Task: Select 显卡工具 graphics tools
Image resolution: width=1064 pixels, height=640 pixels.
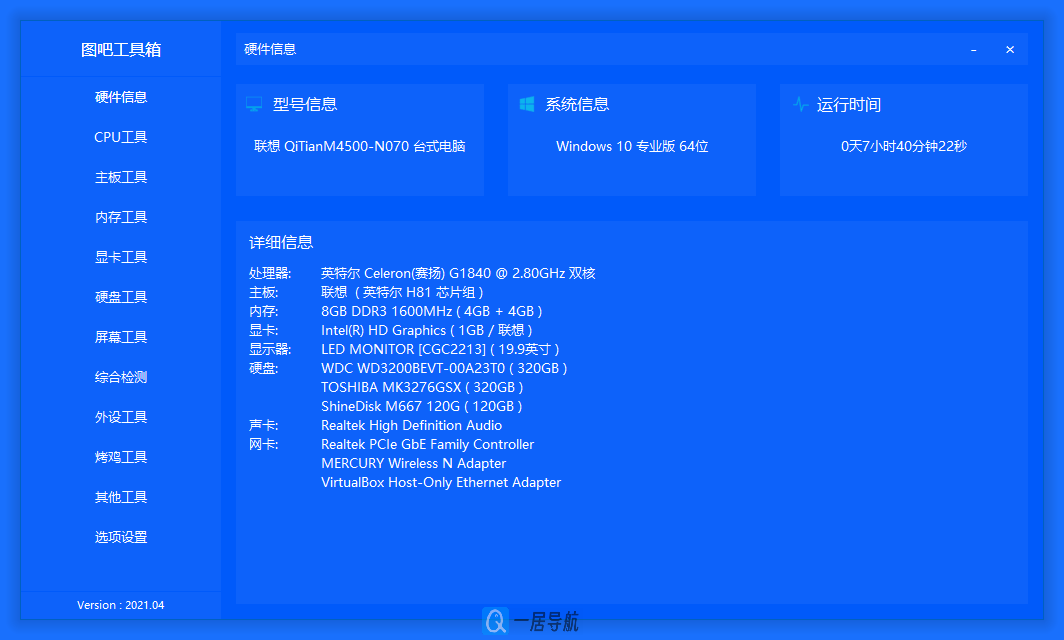Action: coord(120,256)
